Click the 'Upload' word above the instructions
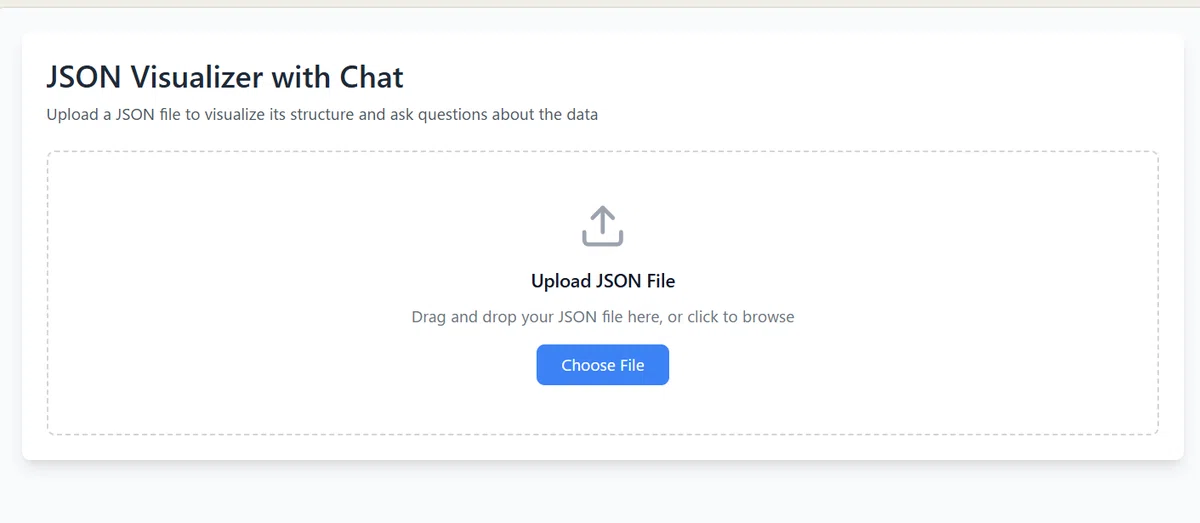This screenshot has height=523, width=1200. [560, 281]
